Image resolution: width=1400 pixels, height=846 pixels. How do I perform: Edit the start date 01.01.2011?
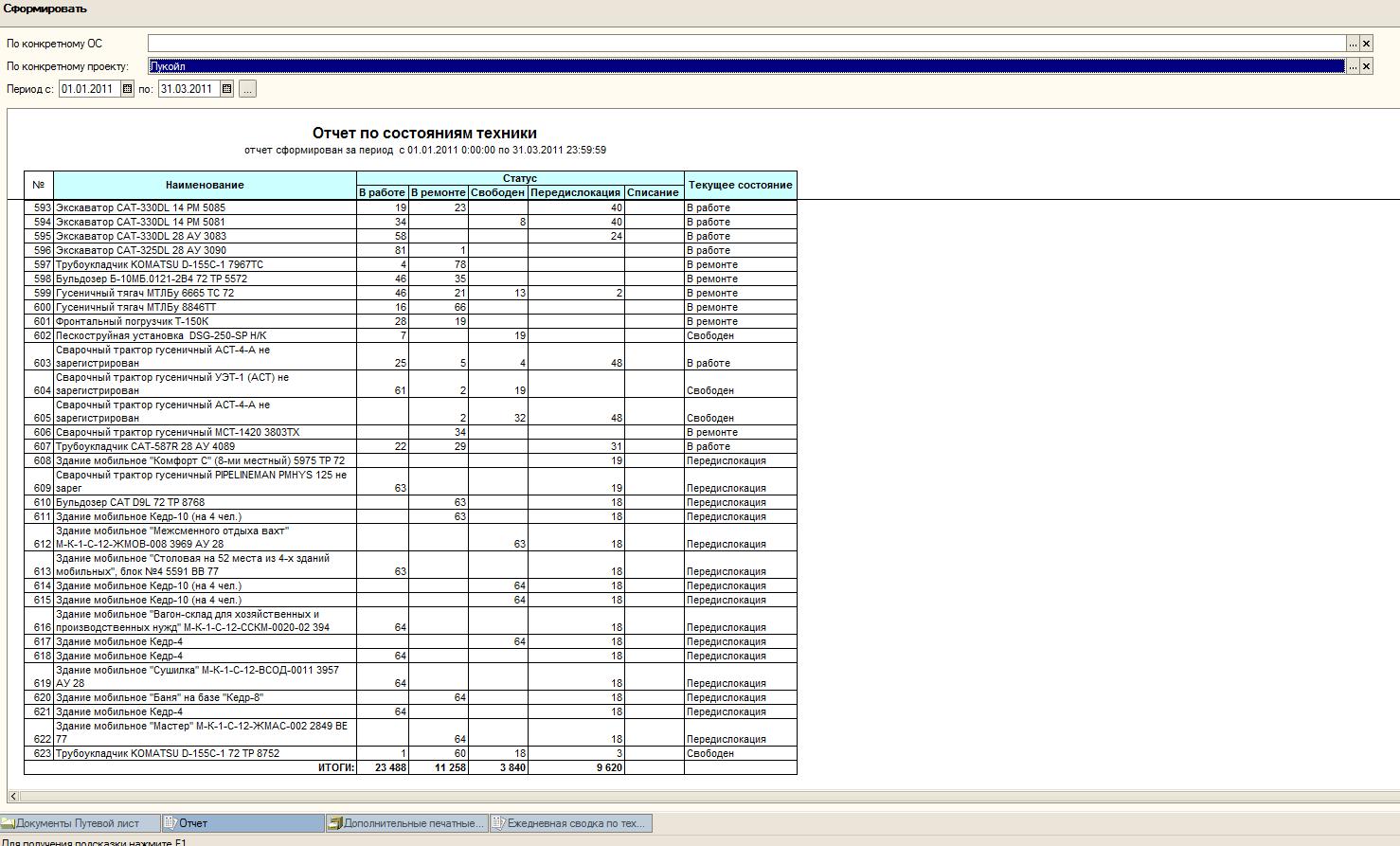click(x=90, y=89)
